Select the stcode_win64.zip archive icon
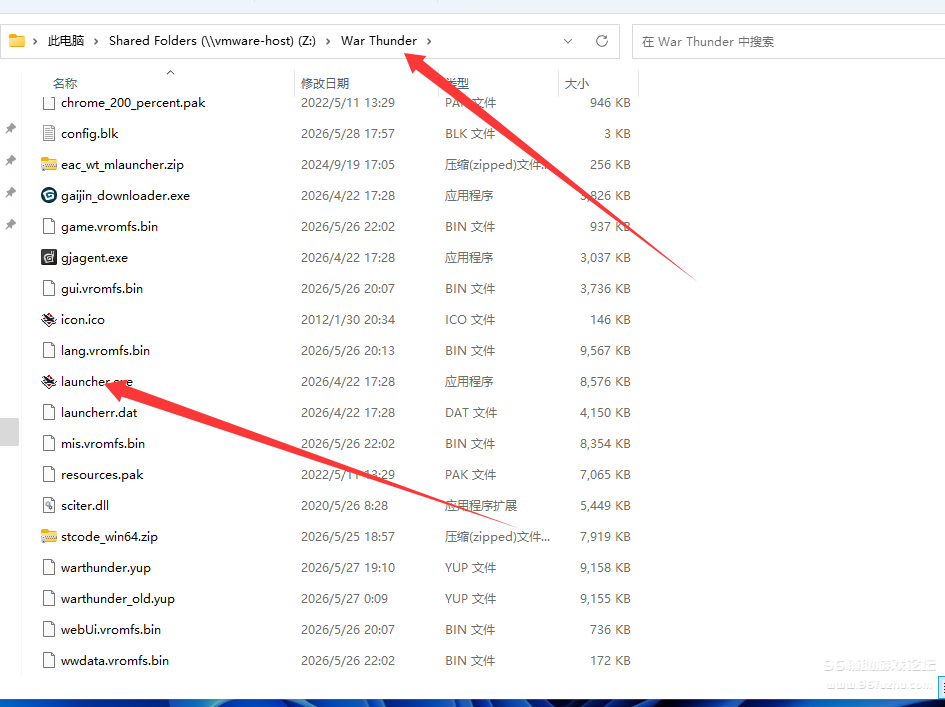Image resolution: width=945 pixels, height=707 pixels. point(49,536)
